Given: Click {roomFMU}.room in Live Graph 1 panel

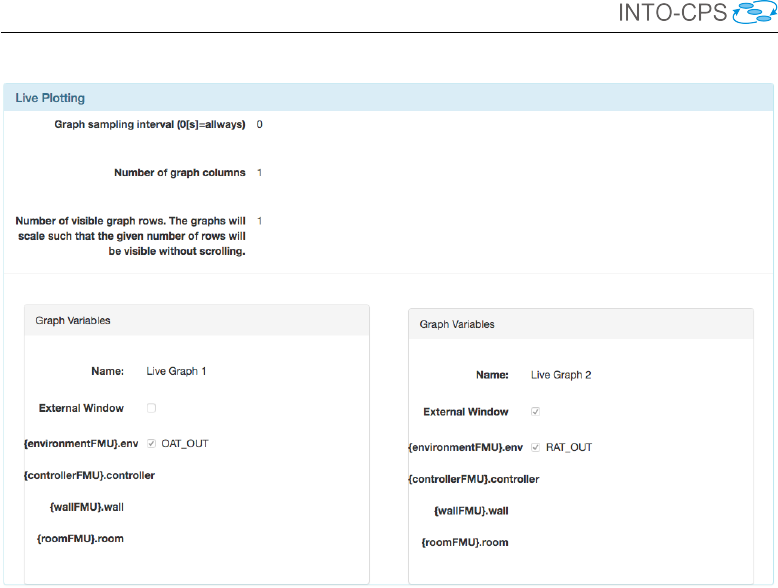Looking at the screenshot, I should pos(80,539).
